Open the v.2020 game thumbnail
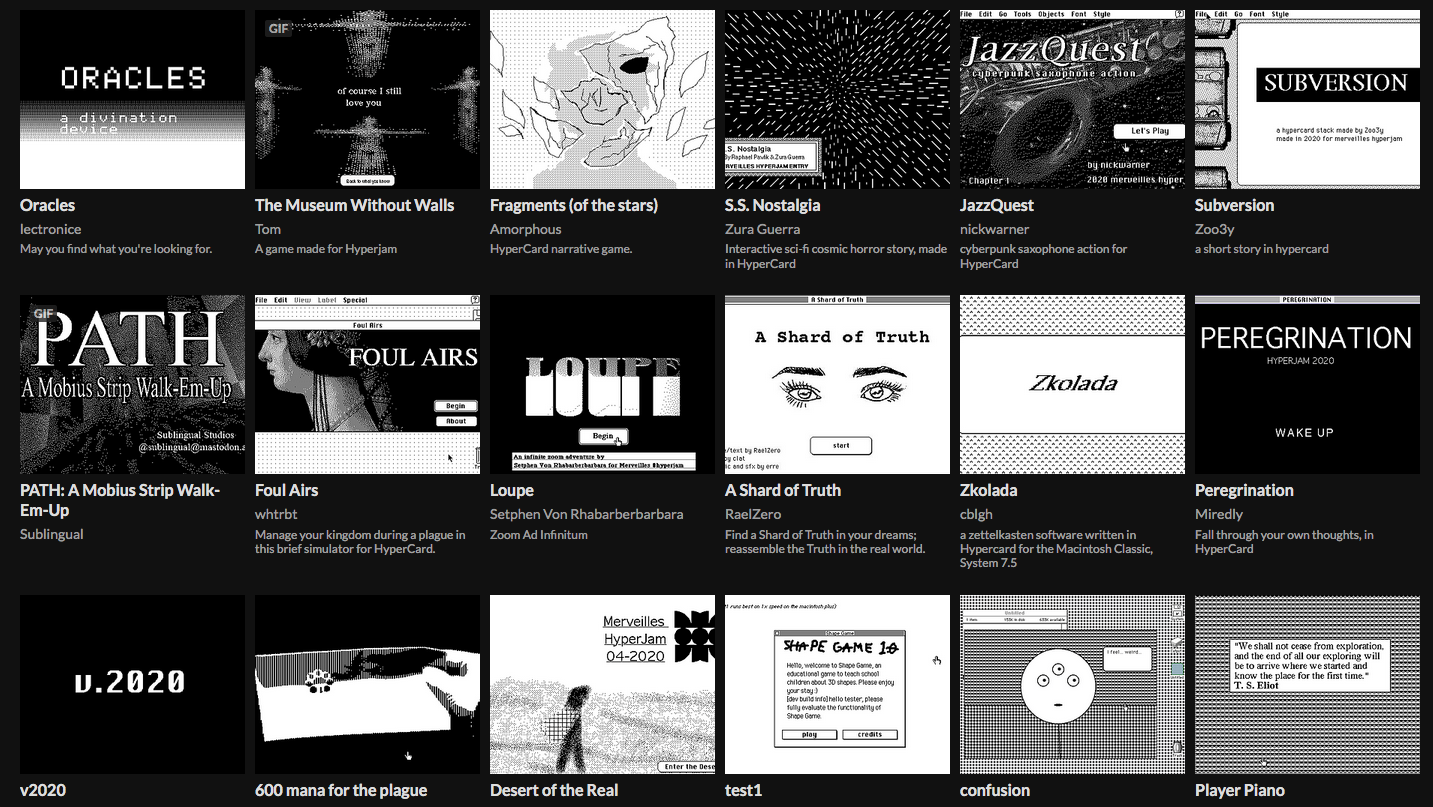This screenshot has height=807, width=1433. pyautogui.click(x=132, y=684)
